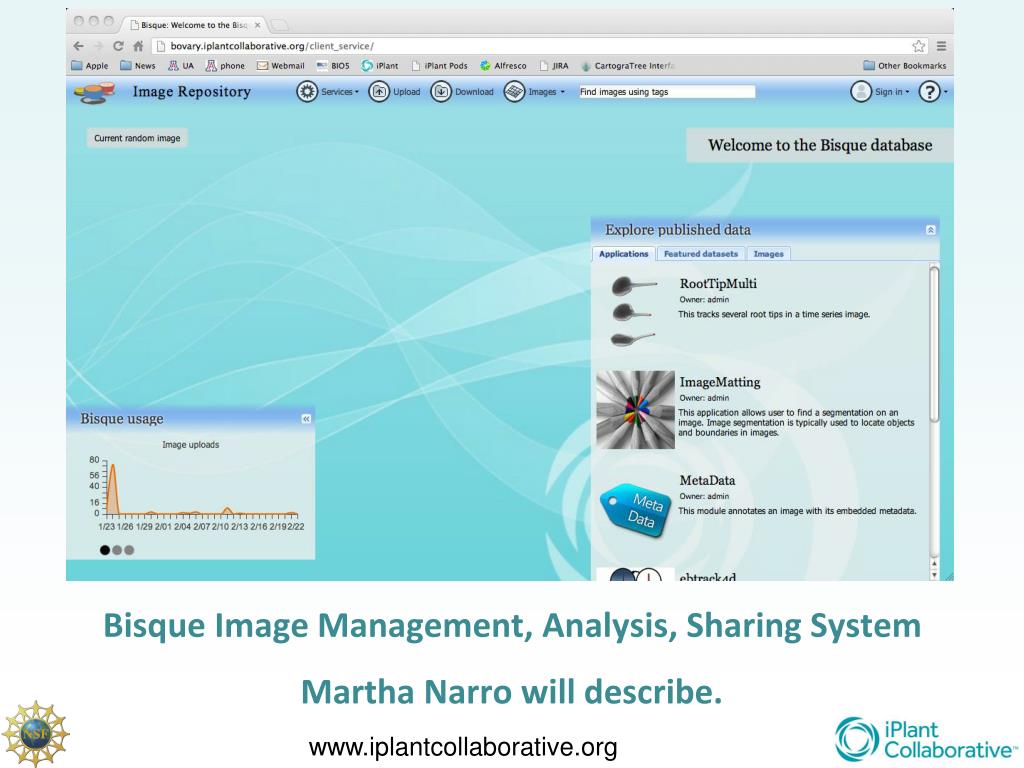Select the Bisque: Welcome browser tab
Viewport: 1024px width, 768px height.
tap(193, 25)
